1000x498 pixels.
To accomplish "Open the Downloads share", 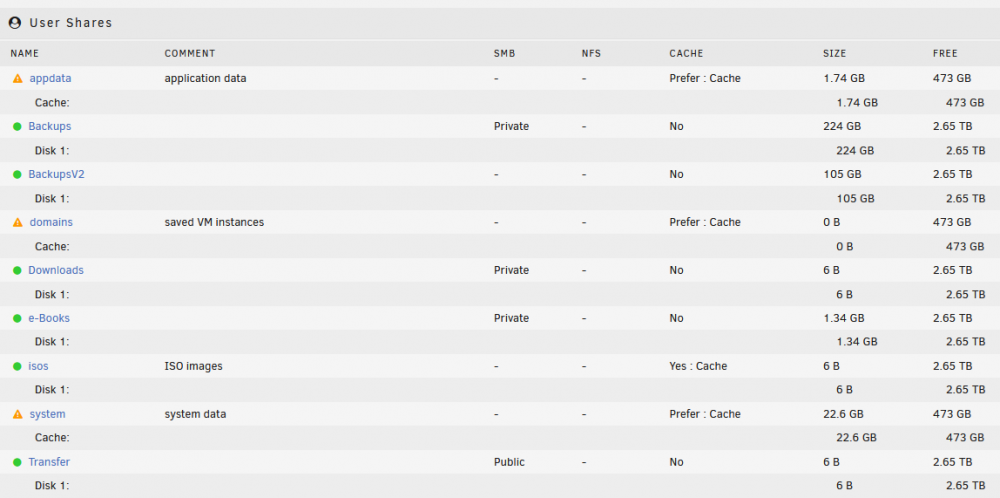I will [56, 270].
